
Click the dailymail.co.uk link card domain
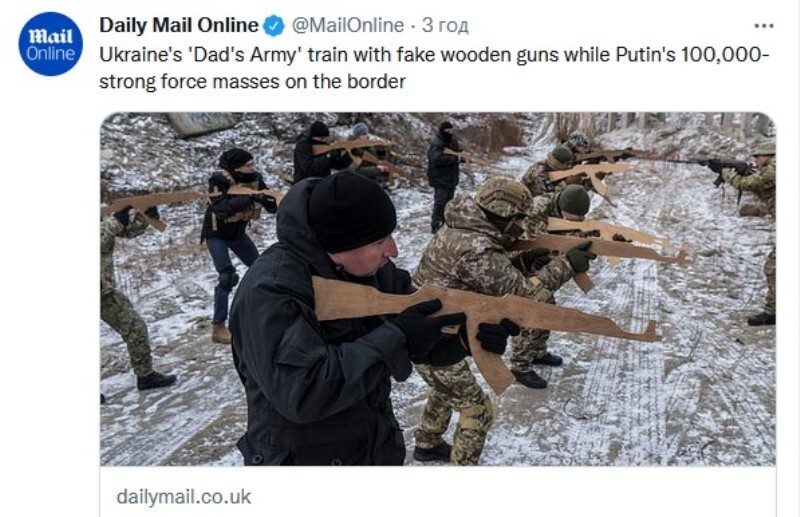184,497
